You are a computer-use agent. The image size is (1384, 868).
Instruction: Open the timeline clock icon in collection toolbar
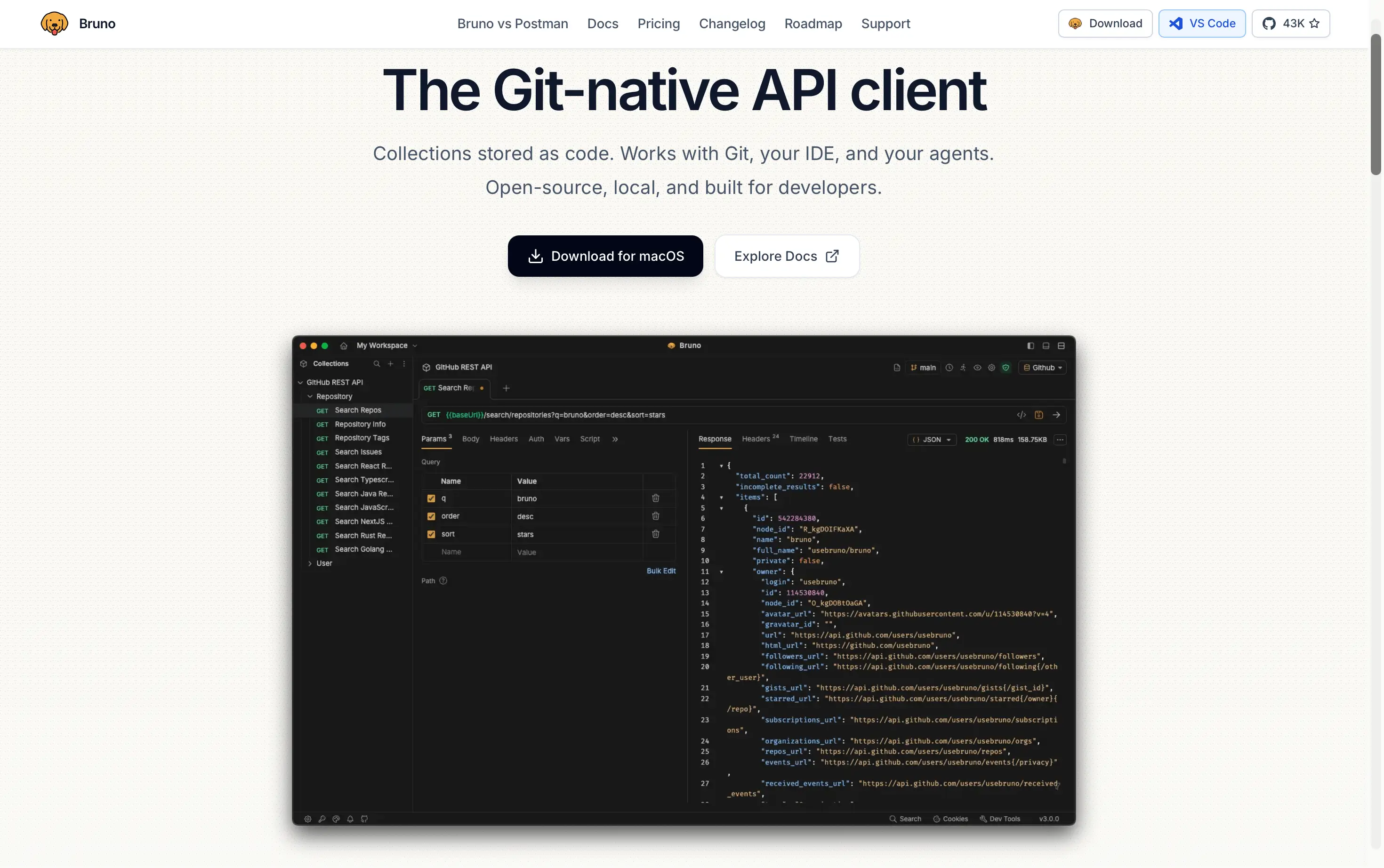[949, 368]
